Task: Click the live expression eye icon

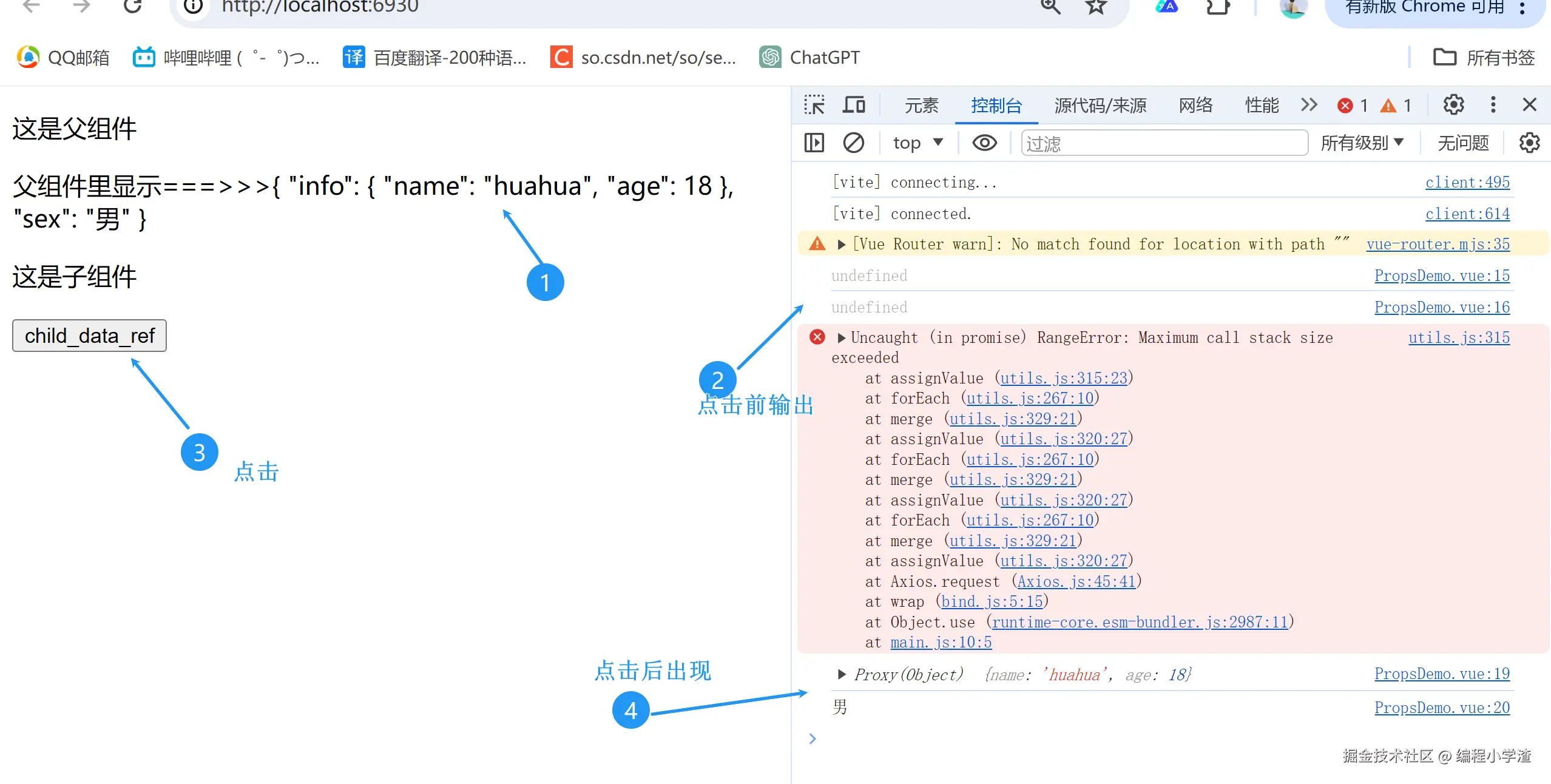Action: tap(984, 143)
